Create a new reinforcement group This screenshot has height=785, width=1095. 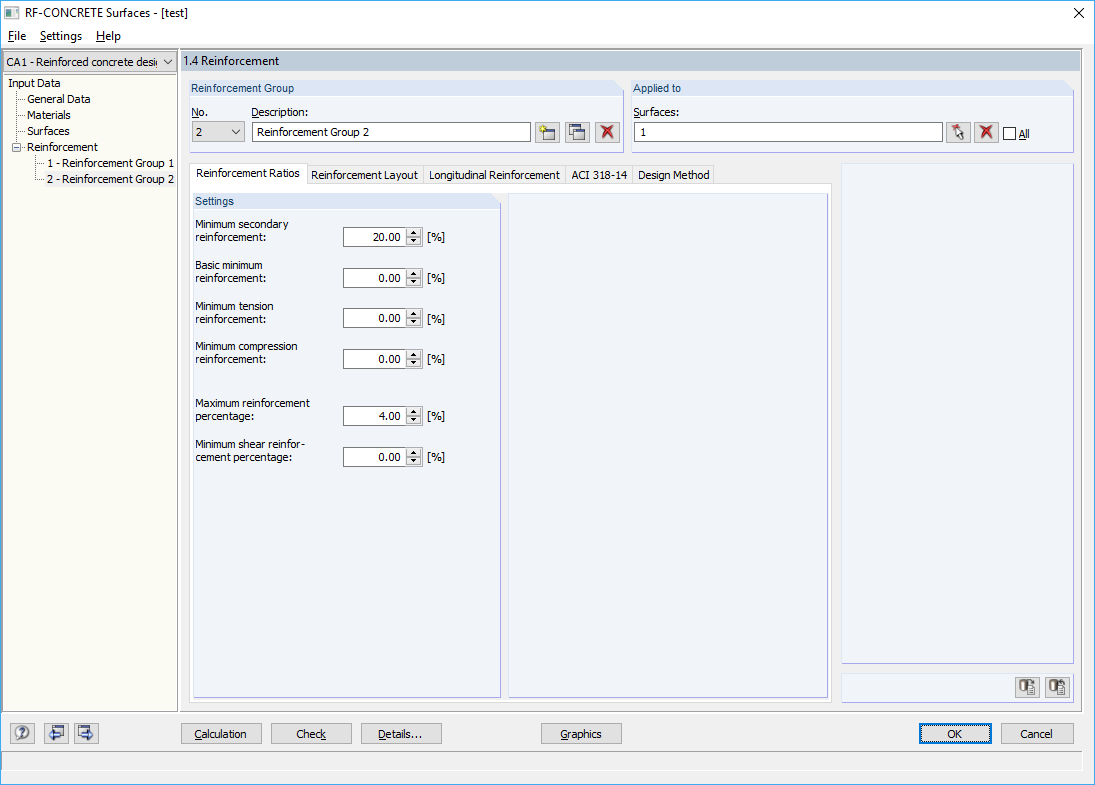click(x=547, y=131)
